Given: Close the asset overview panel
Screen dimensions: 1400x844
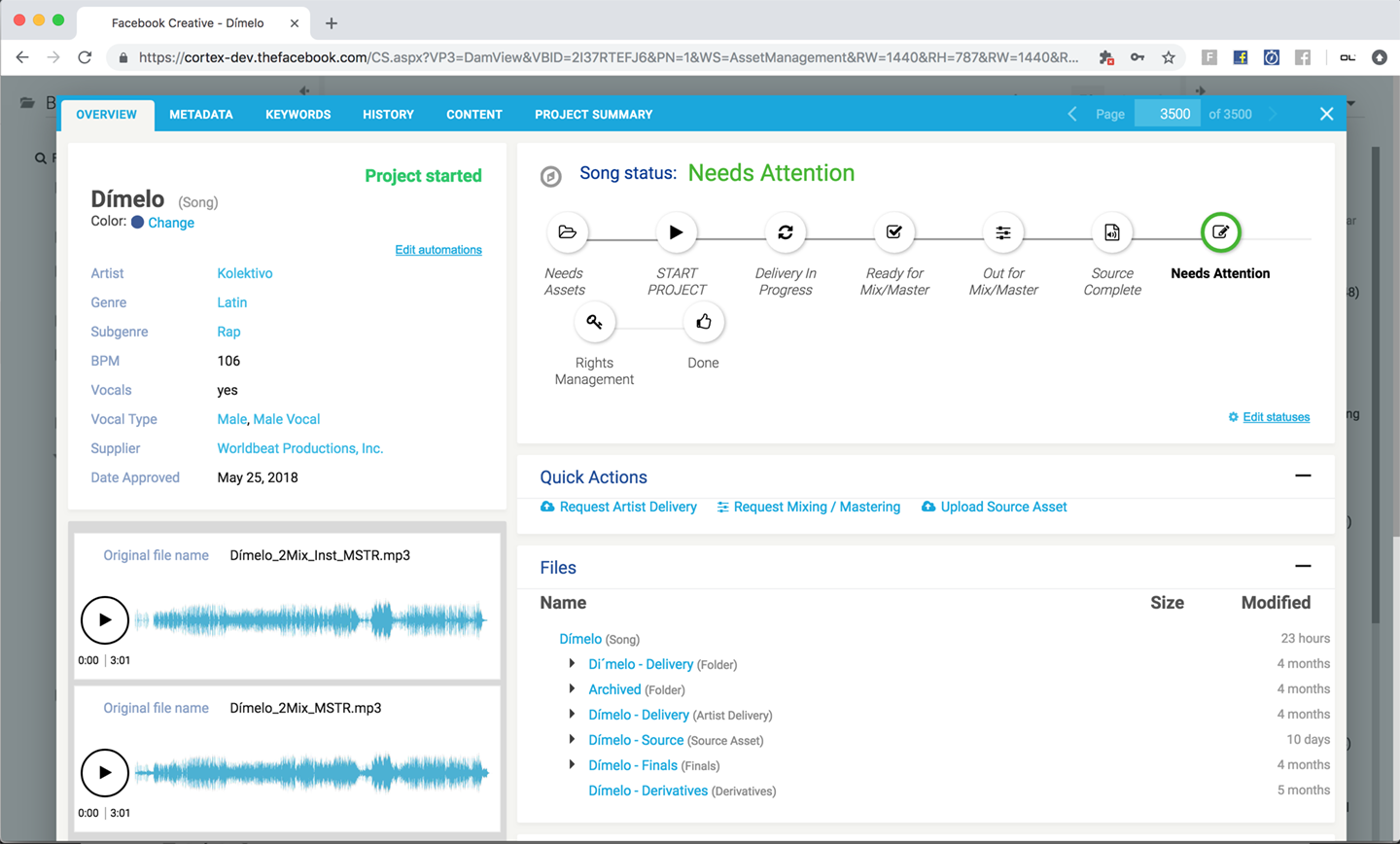Looking at the screenshot, I should (x=1326, y=114).
